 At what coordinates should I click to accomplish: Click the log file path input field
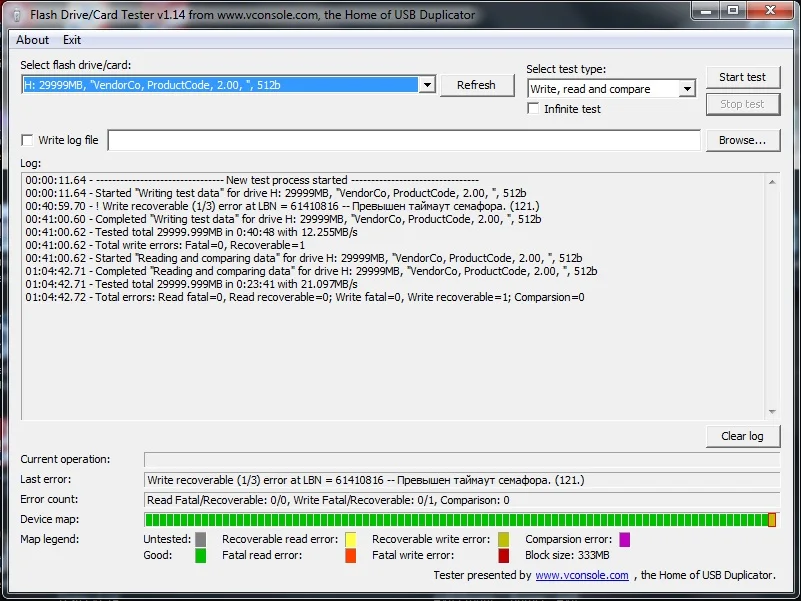[x=404, y=140]
